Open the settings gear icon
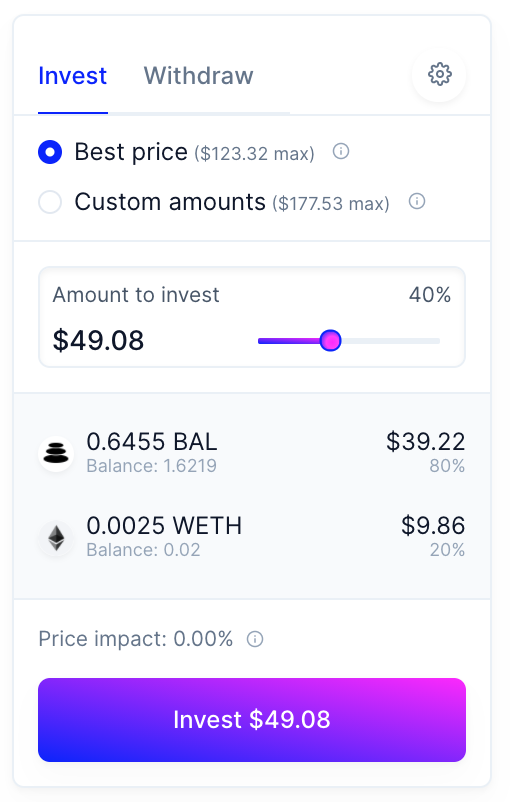The height and width of the screenshot is (802, 510). (x=439, y=75)
